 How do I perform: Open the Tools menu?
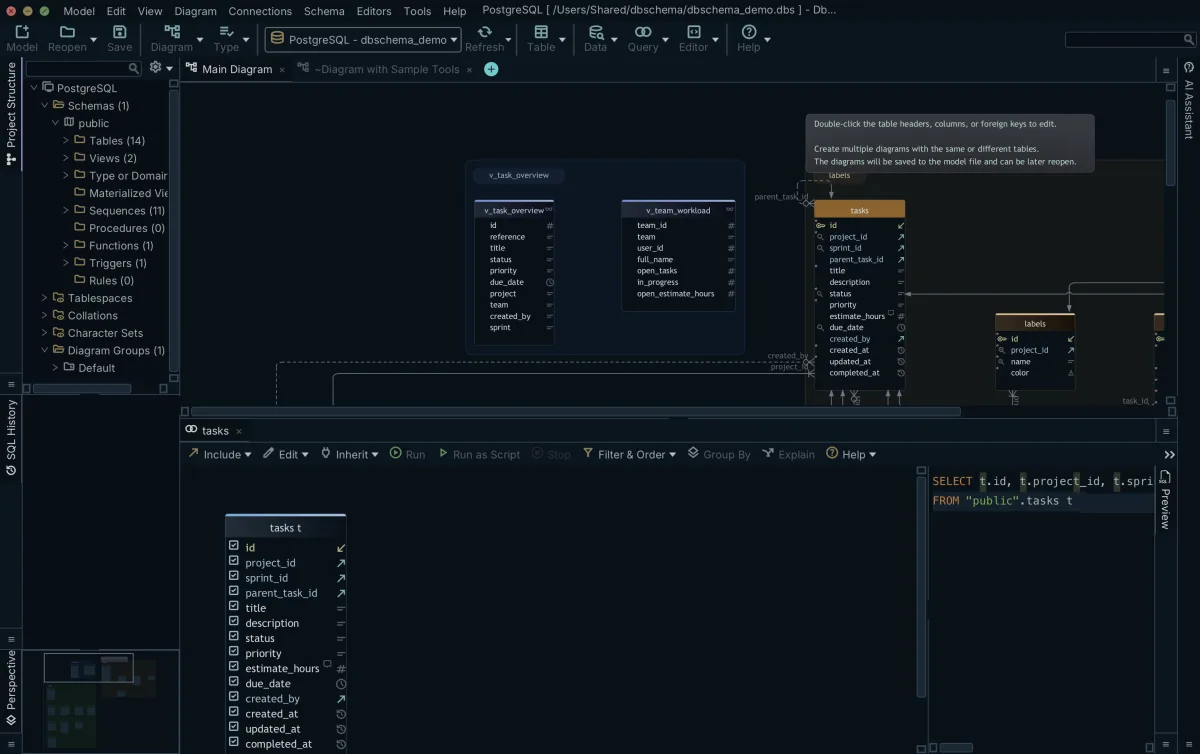click(417, 11)
